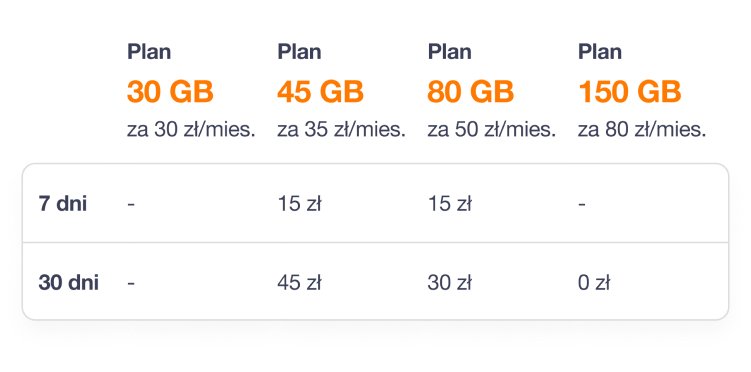
Task: Click the 'za 30 zł/mies.' price text
Action: (x=191, y=130)
